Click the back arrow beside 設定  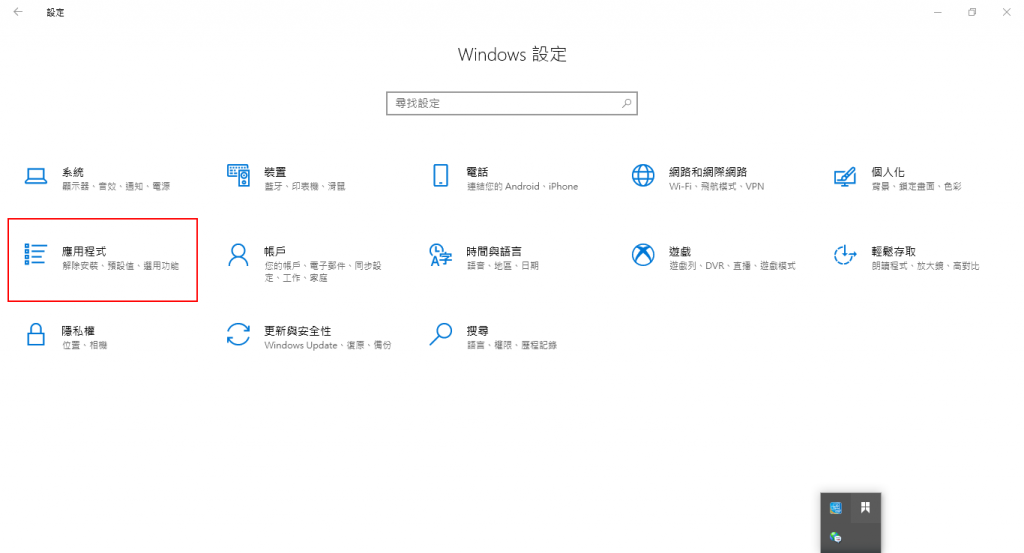(18, 12)
